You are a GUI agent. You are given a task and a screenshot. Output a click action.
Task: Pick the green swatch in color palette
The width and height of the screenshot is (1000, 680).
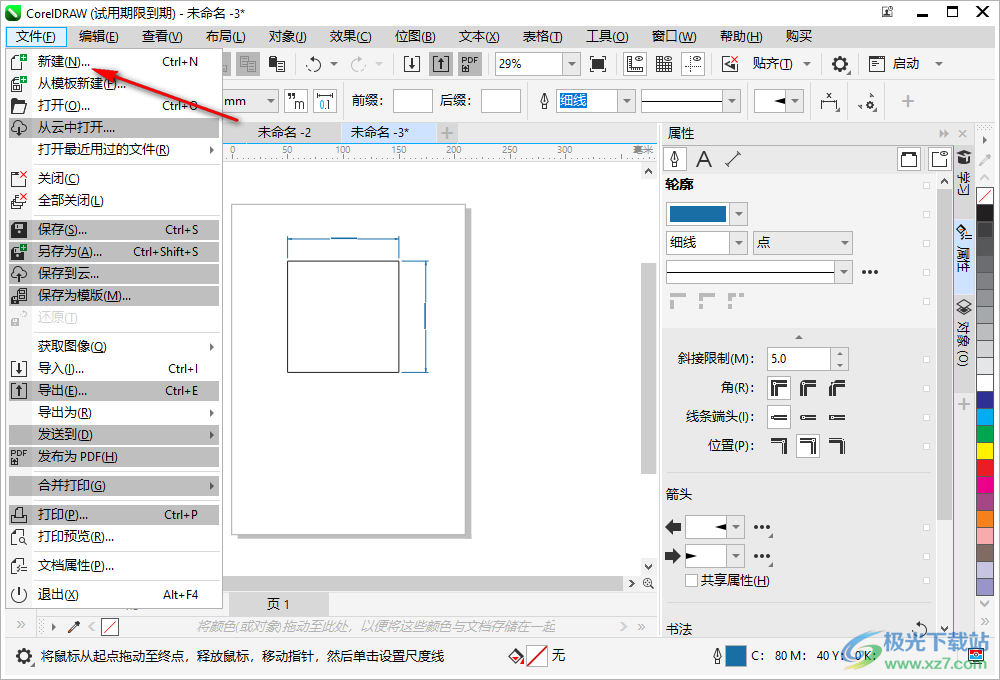point(985,433)
